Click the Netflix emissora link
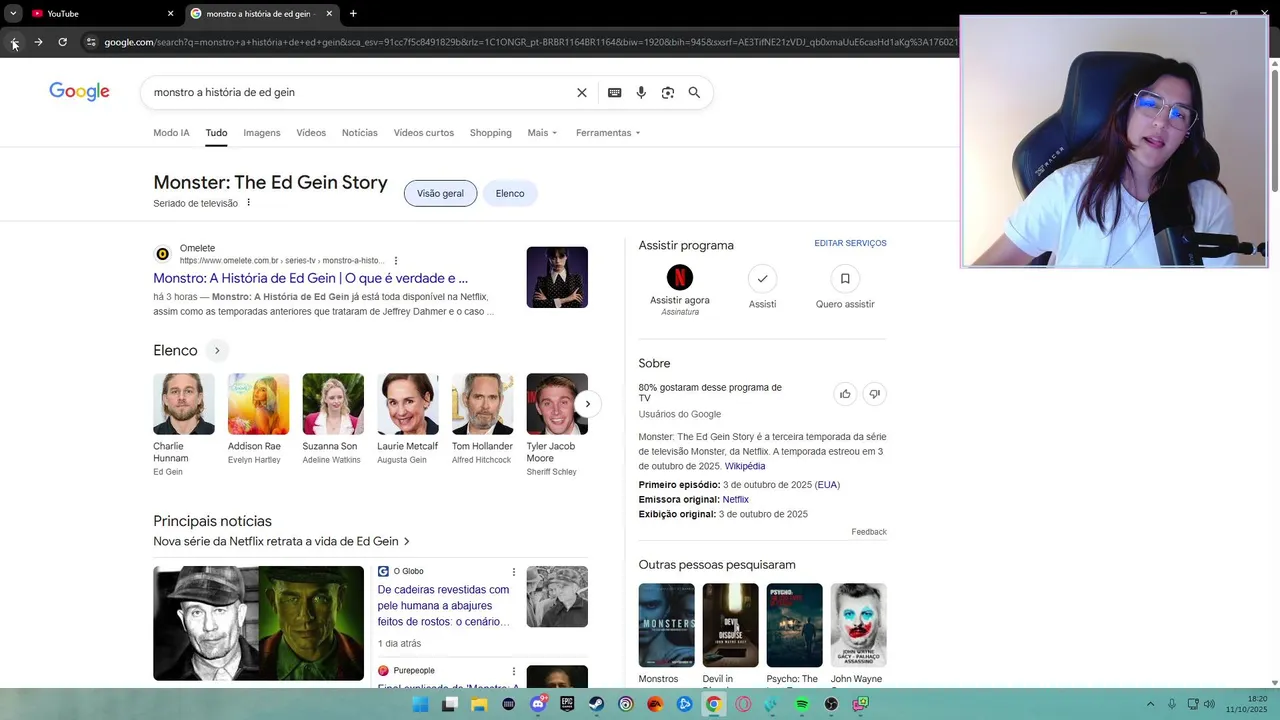 pyautogui.click(x=736, y=499)
